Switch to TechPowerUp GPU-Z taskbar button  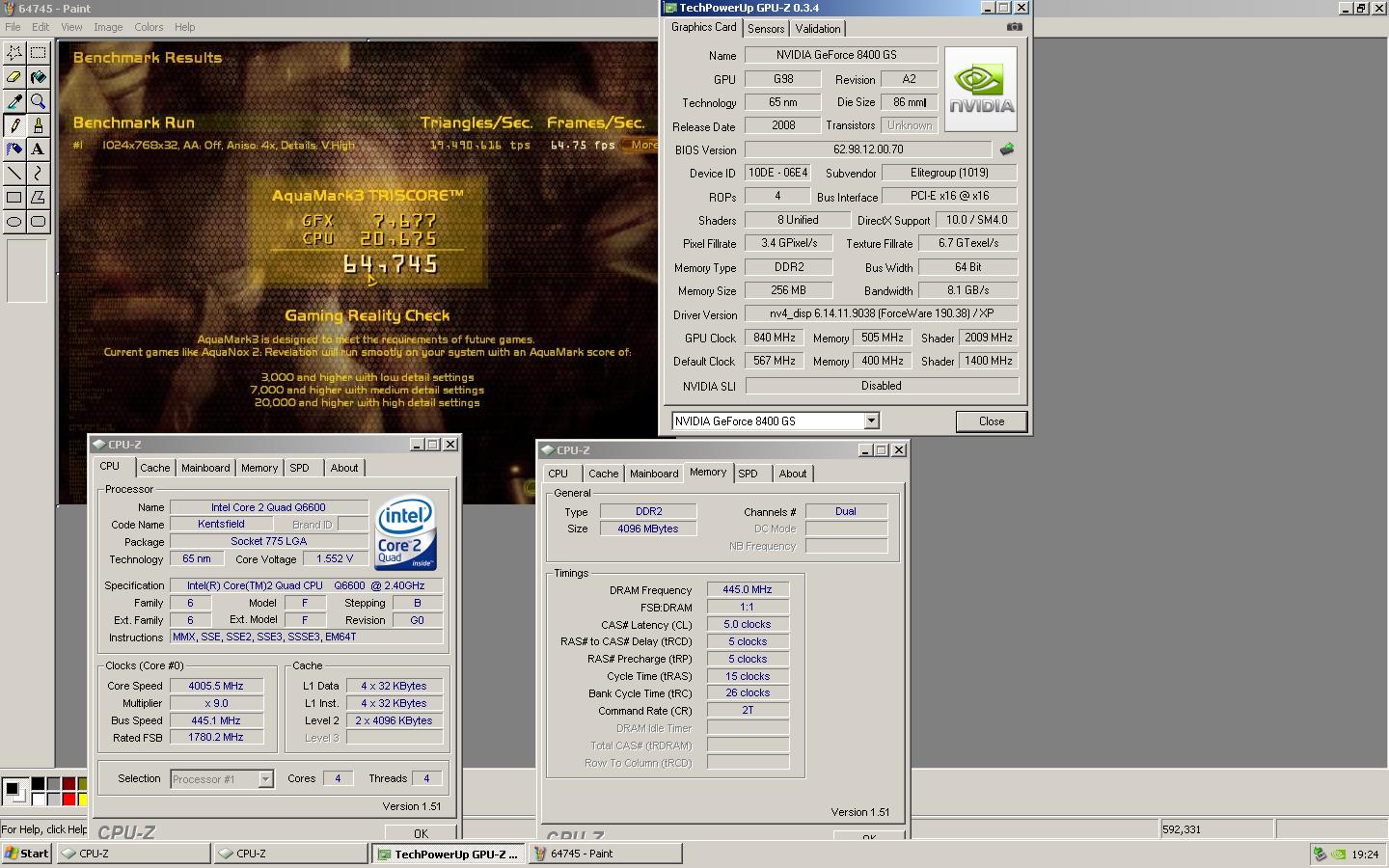(x=449, y=854)
